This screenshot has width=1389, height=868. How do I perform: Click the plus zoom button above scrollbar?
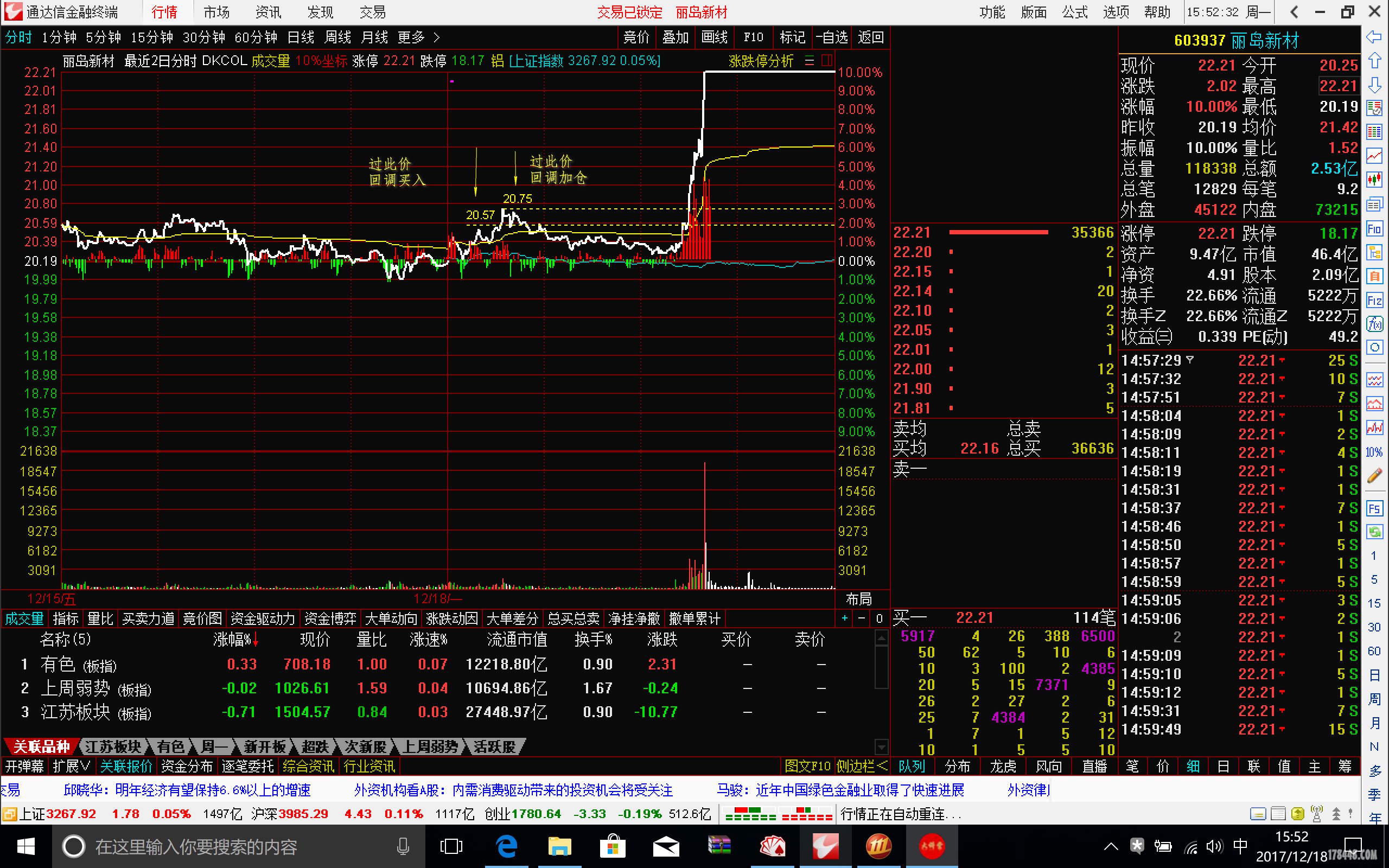[844, 618]
